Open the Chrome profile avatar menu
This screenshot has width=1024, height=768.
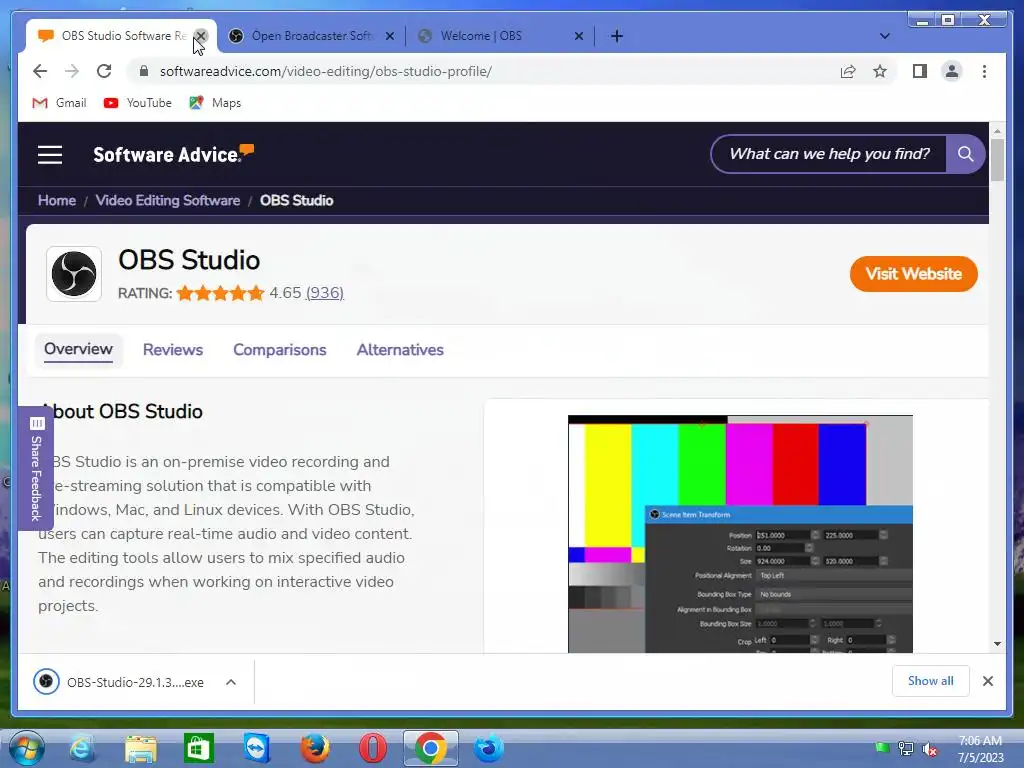tap(952, 71)
